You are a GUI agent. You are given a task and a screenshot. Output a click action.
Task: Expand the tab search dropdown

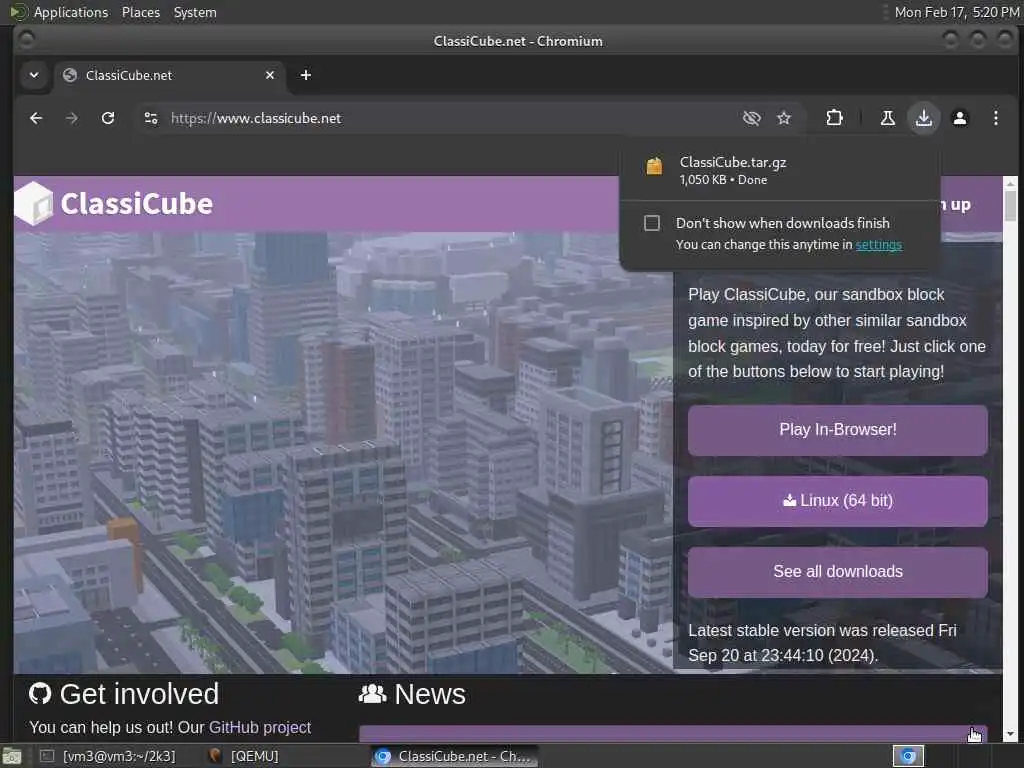point(34,75)
